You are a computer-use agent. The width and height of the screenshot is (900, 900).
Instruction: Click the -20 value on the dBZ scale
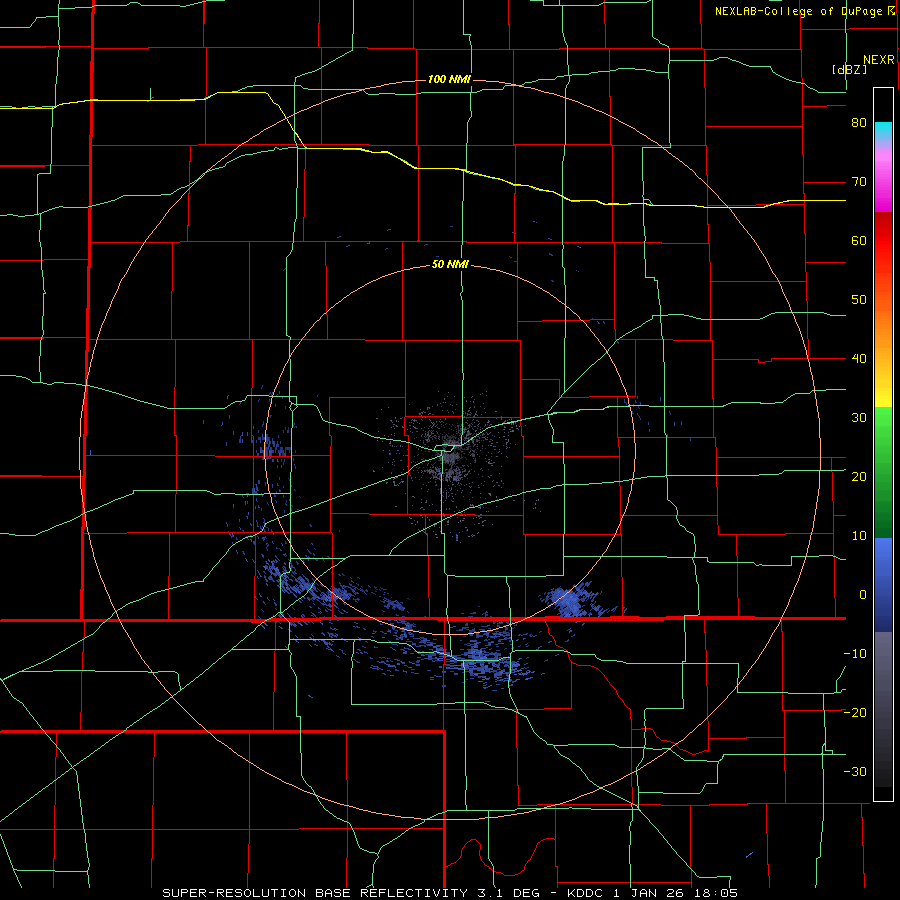point(855,713)
